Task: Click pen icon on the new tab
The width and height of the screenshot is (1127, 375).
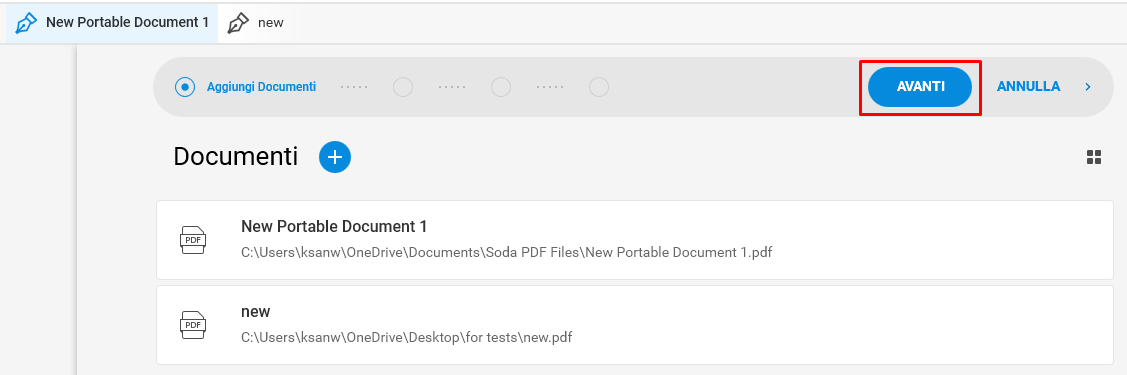Action: (239, 22)
